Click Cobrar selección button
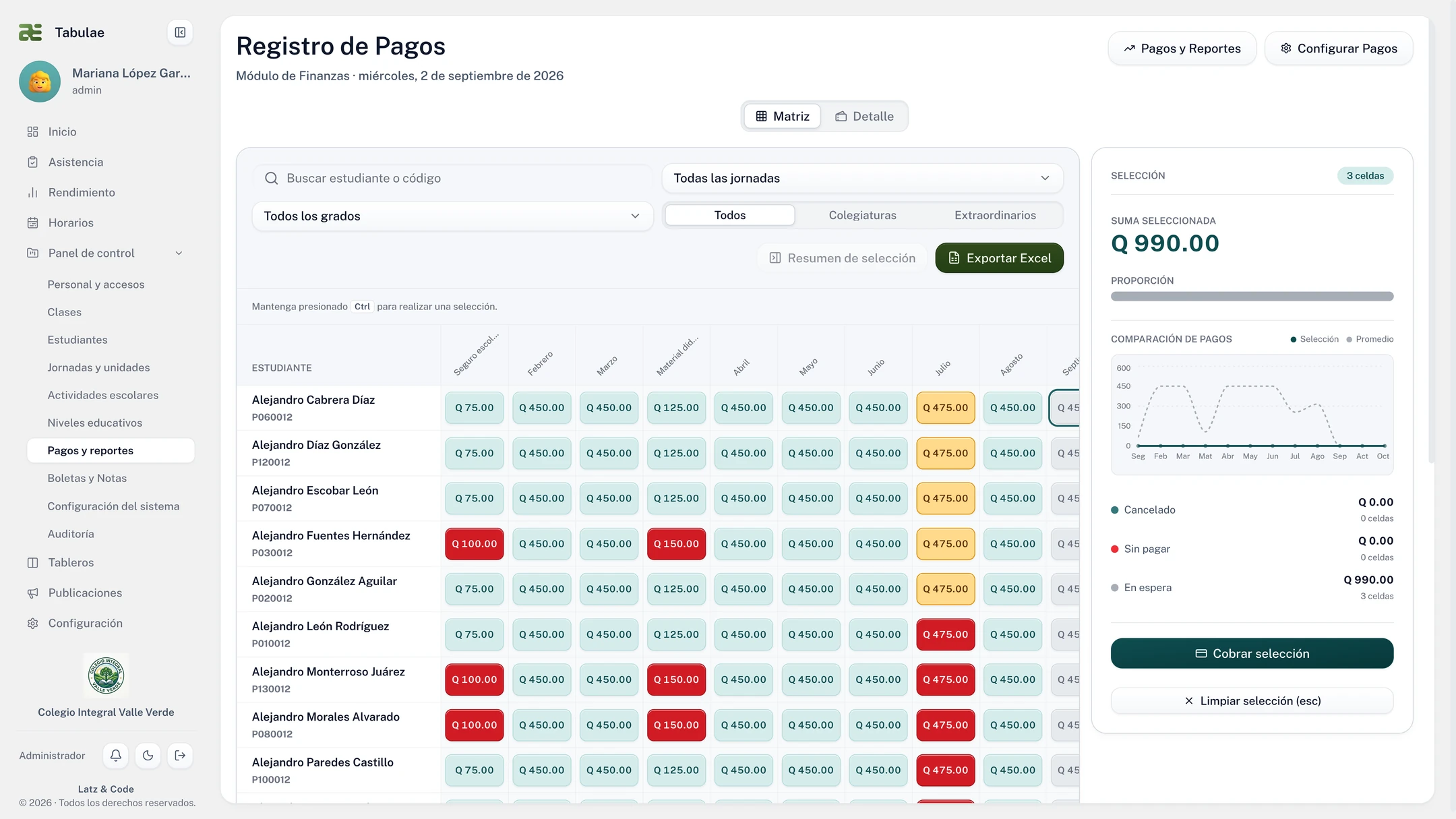Viewport: 1456px width, 819px height. coord(1252,654)
